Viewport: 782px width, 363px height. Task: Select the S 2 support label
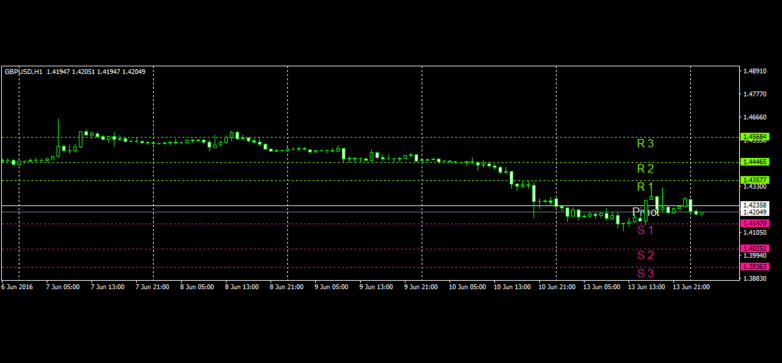click(645, 255)
